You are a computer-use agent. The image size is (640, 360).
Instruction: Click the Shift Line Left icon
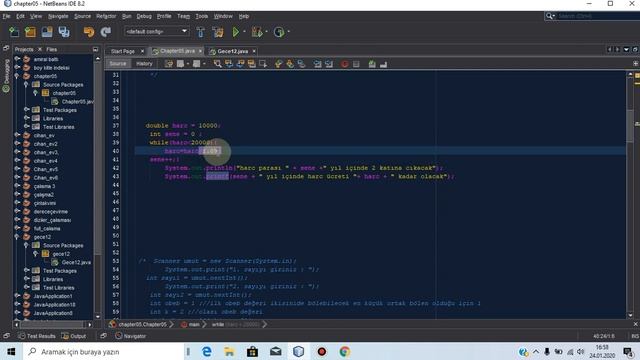click(318, 64)
